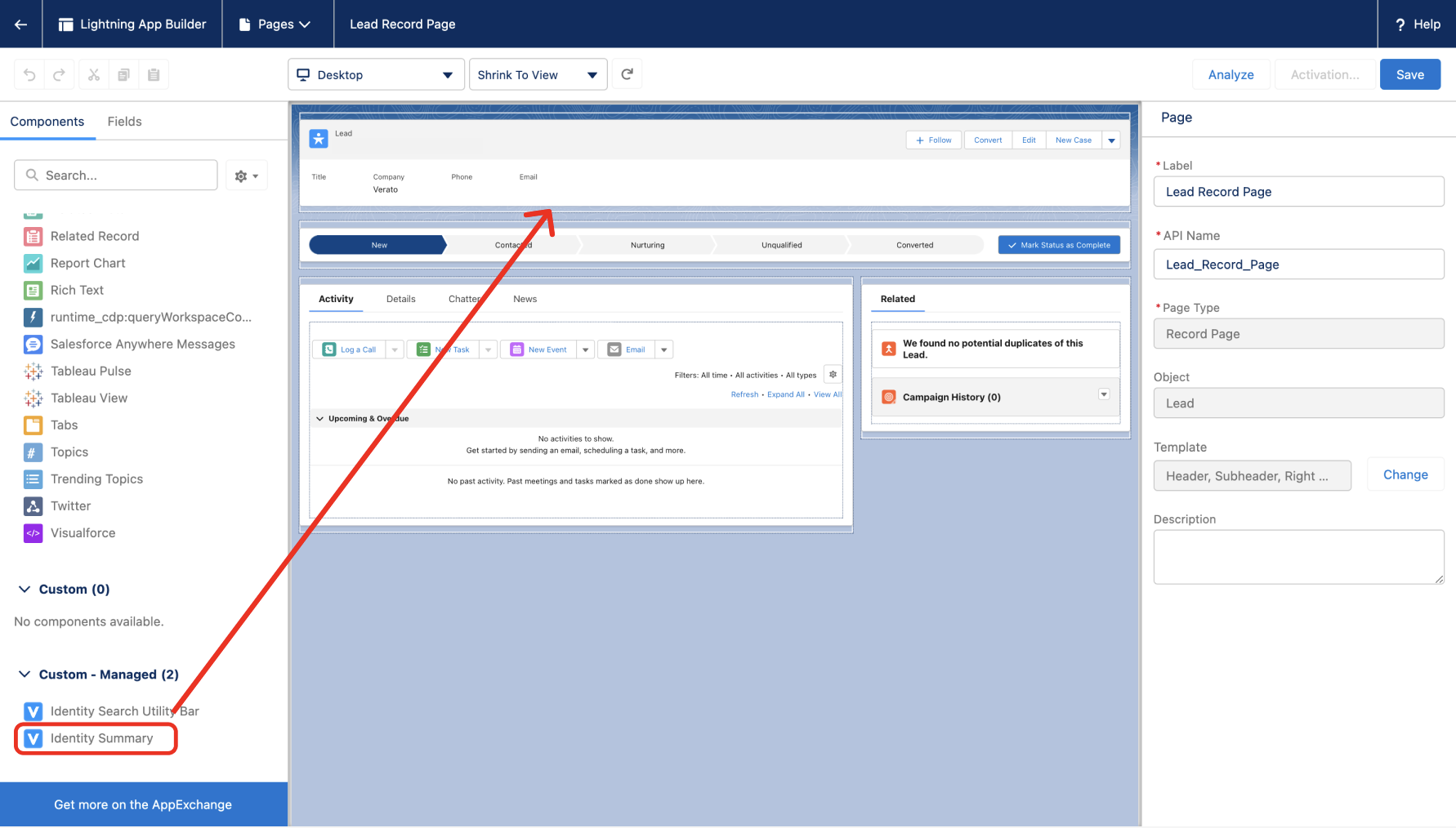The width and height of the screenshot is (1456, 828).
Task: Select the Tableau View component icon
Action: (x=33, y=398)
